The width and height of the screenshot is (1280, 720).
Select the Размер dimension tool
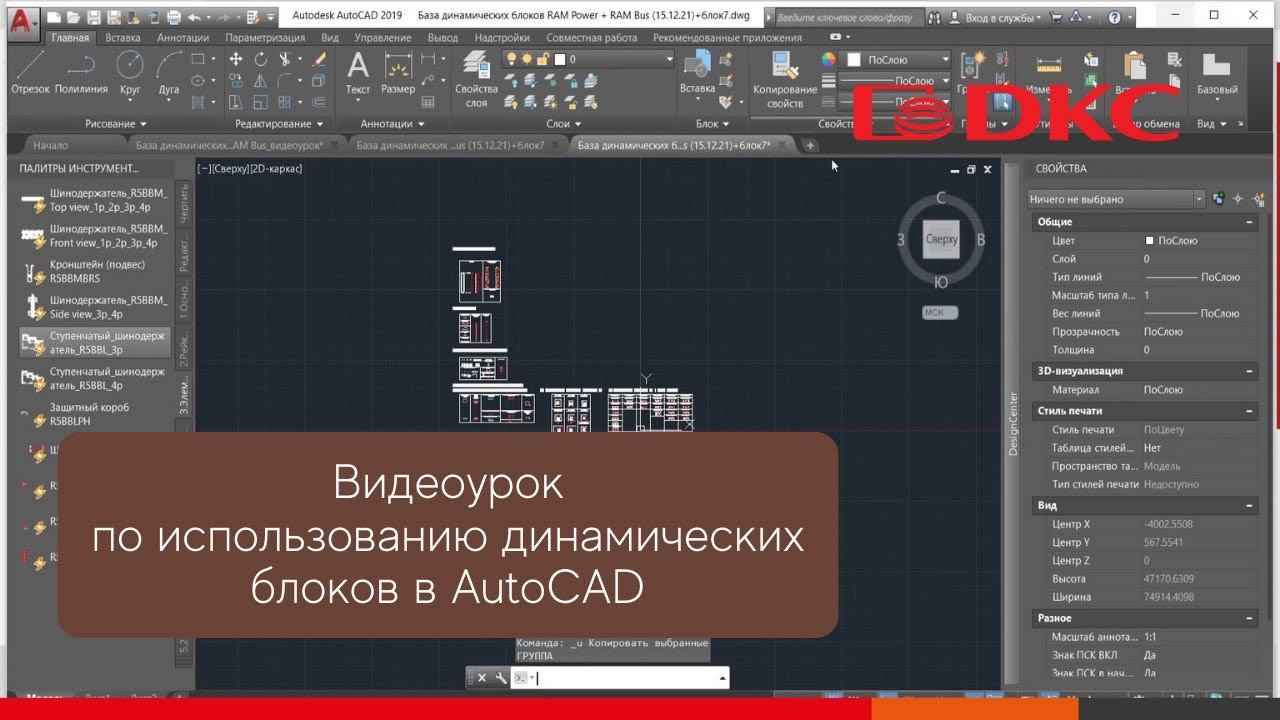(x=398, y=74)
